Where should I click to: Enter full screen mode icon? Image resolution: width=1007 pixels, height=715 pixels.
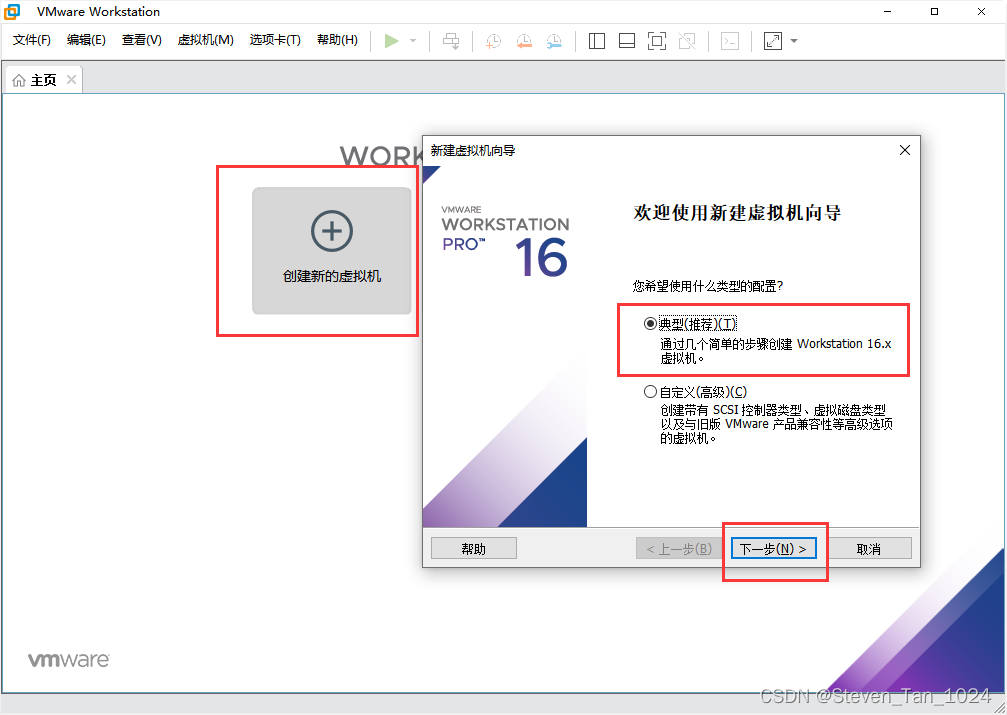(x=656, y=41)
